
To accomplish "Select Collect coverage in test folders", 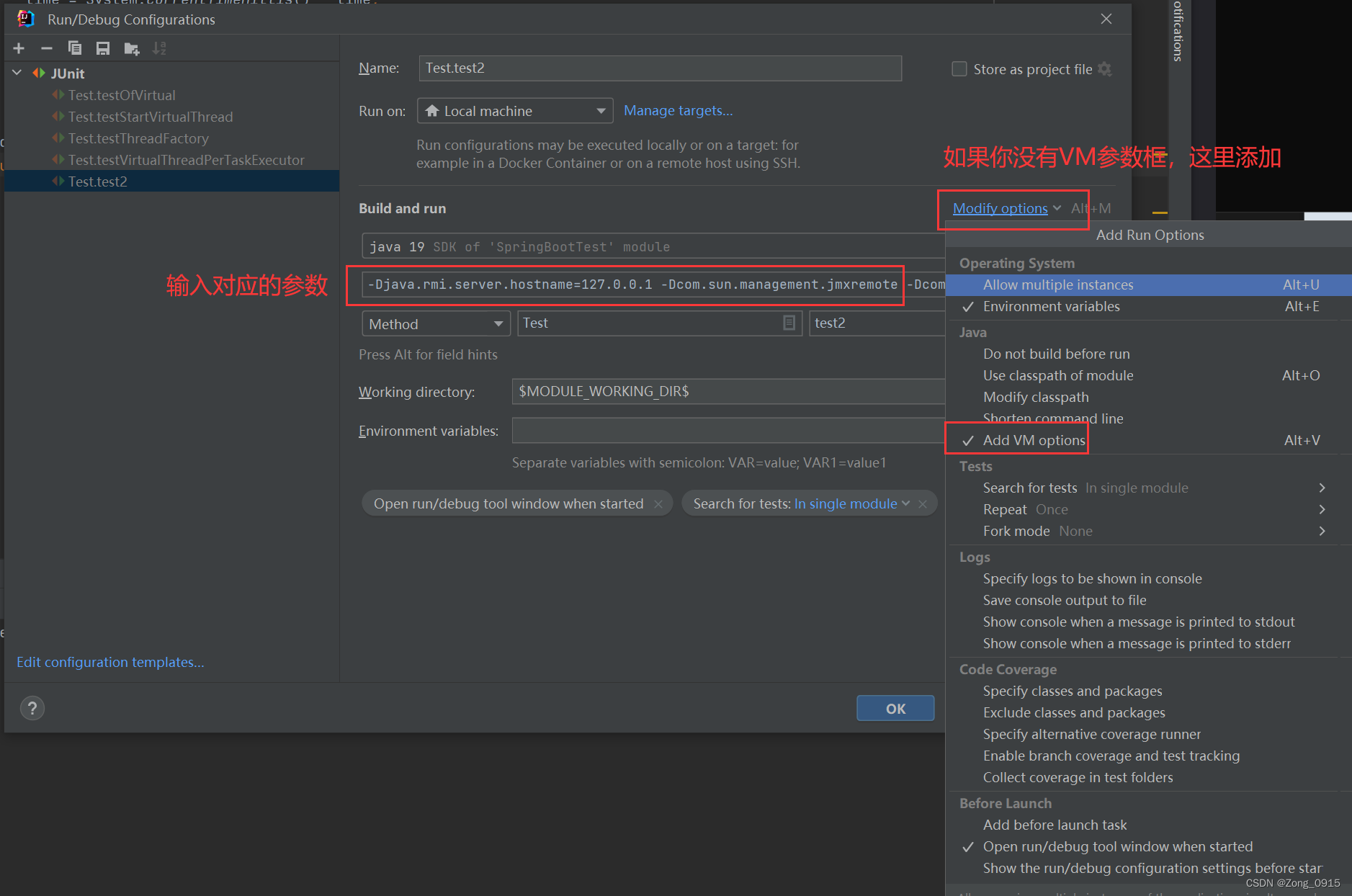I will (1148, 777).
